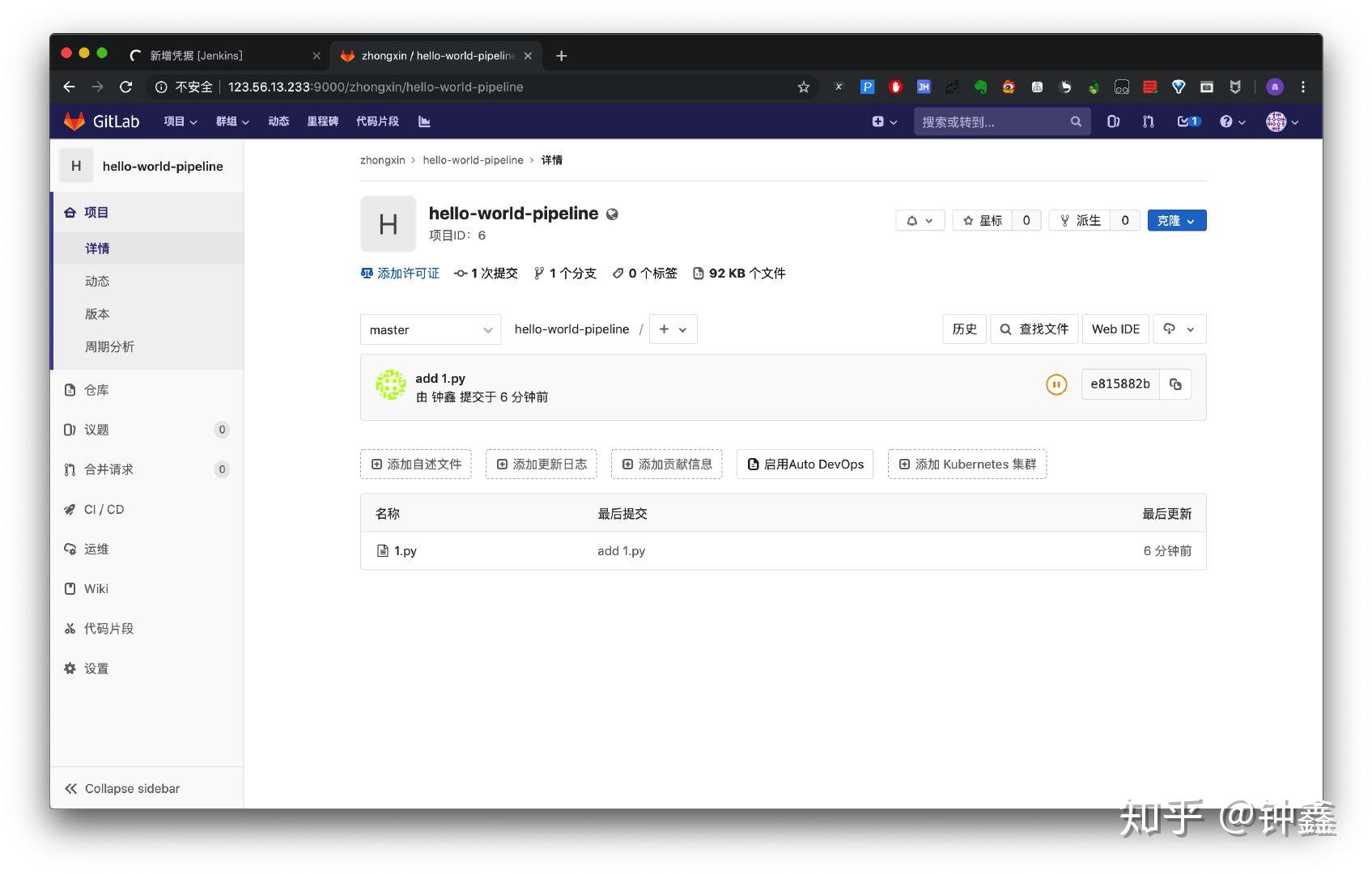Click commit SHA e815882b

click(x=1120, y=384)
